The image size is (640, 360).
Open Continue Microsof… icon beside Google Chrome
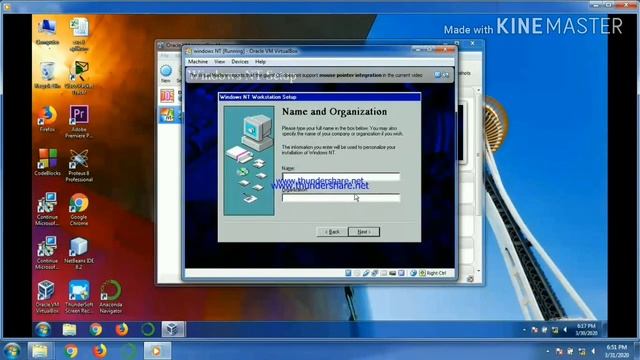(47, 209)
